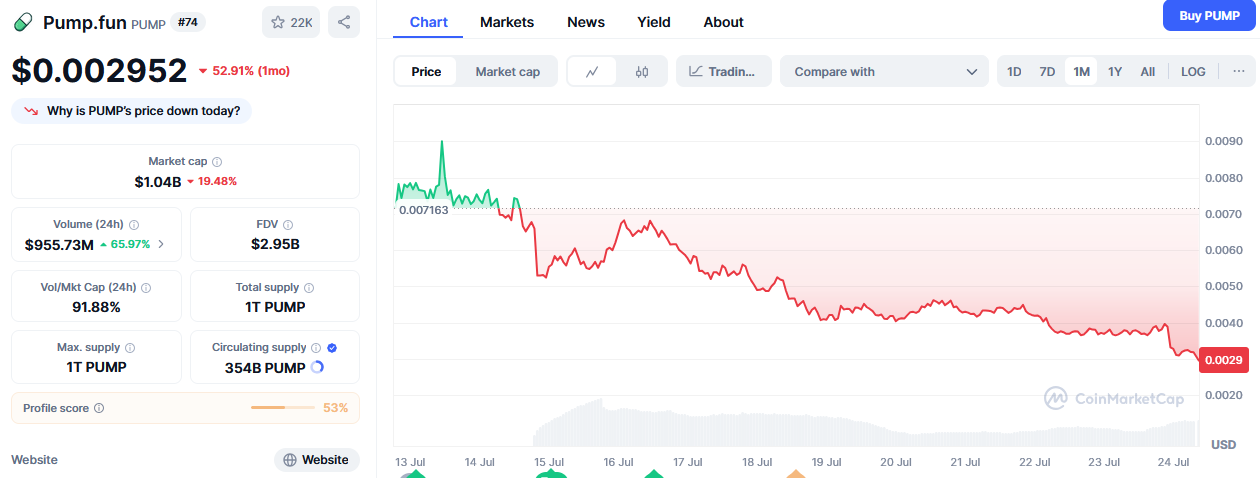
Task: Click the Buy PUMP button
Action: pyautogui.click(x=1208, y=15)
